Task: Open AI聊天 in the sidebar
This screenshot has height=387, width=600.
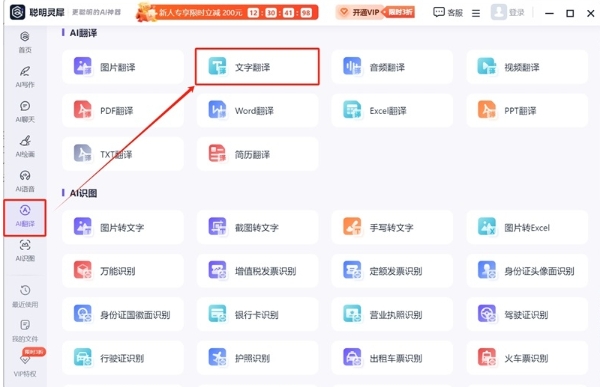Action: point(25,112)
